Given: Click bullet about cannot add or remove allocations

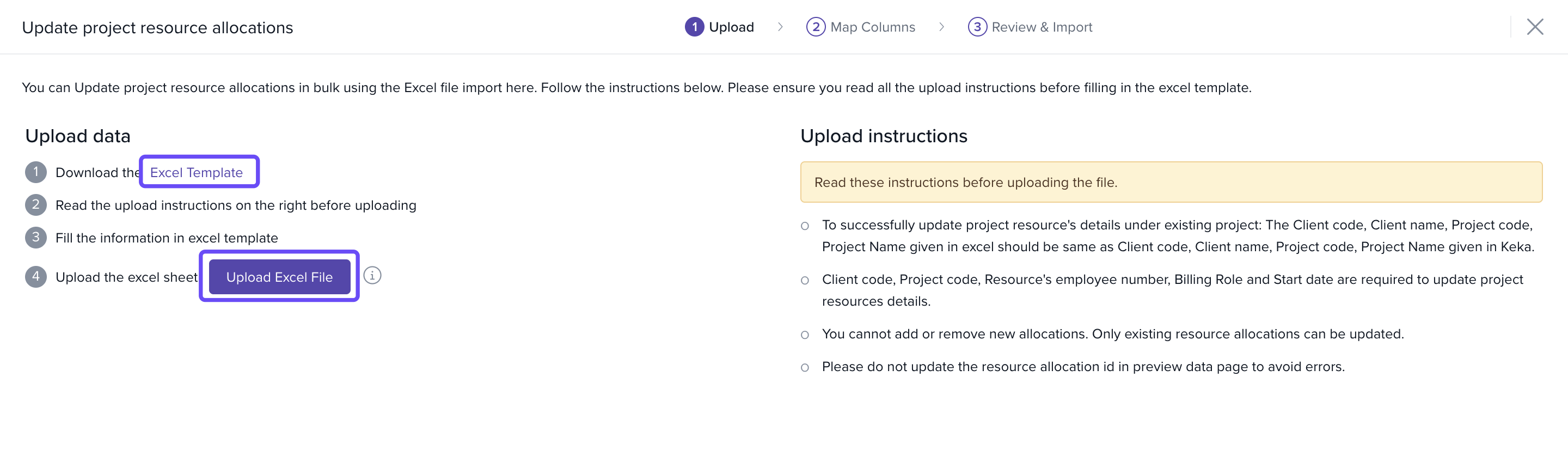Looking at the screenshot, I should [x=1112, y=334].
